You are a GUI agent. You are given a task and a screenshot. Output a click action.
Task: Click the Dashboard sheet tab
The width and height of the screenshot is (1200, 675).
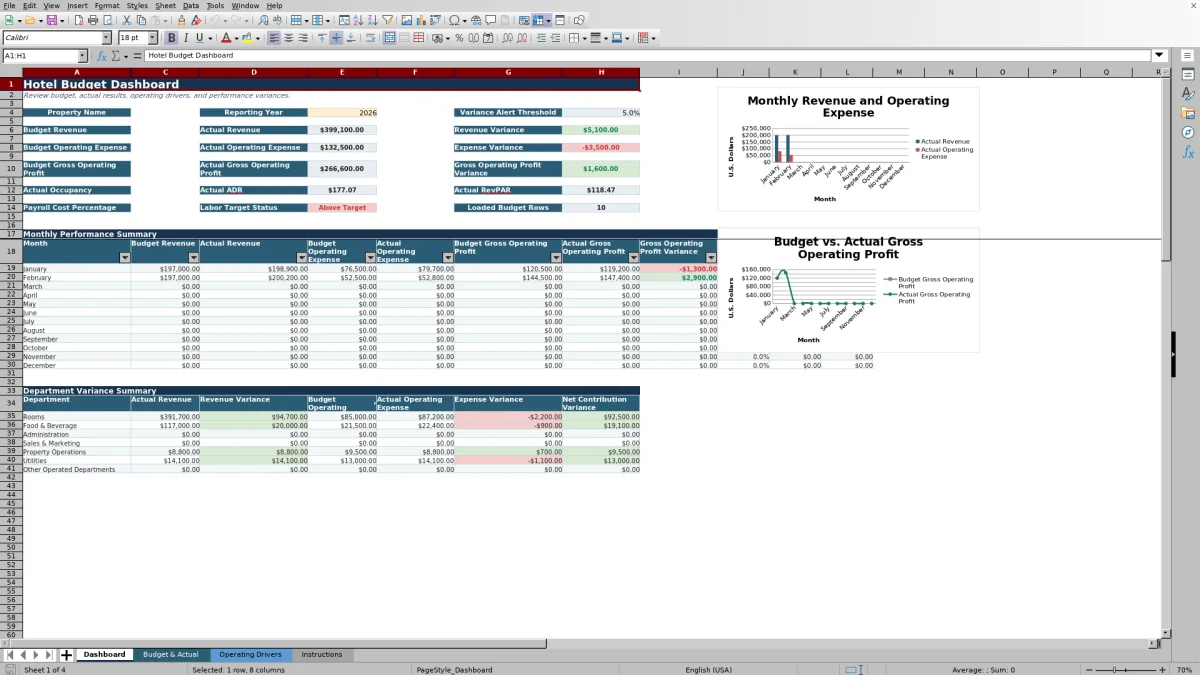[104, 655]
